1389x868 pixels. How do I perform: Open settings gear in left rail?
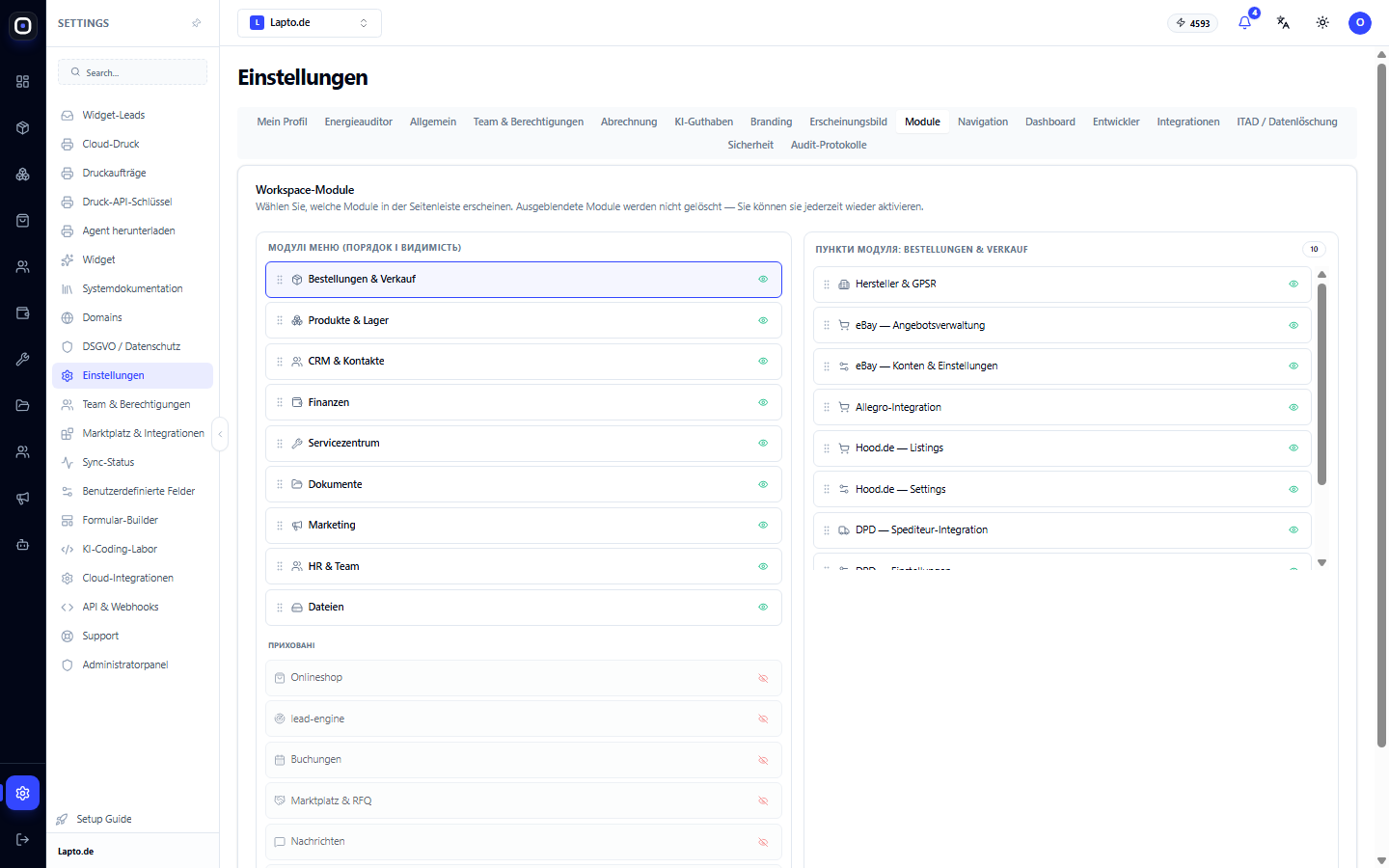23,793
